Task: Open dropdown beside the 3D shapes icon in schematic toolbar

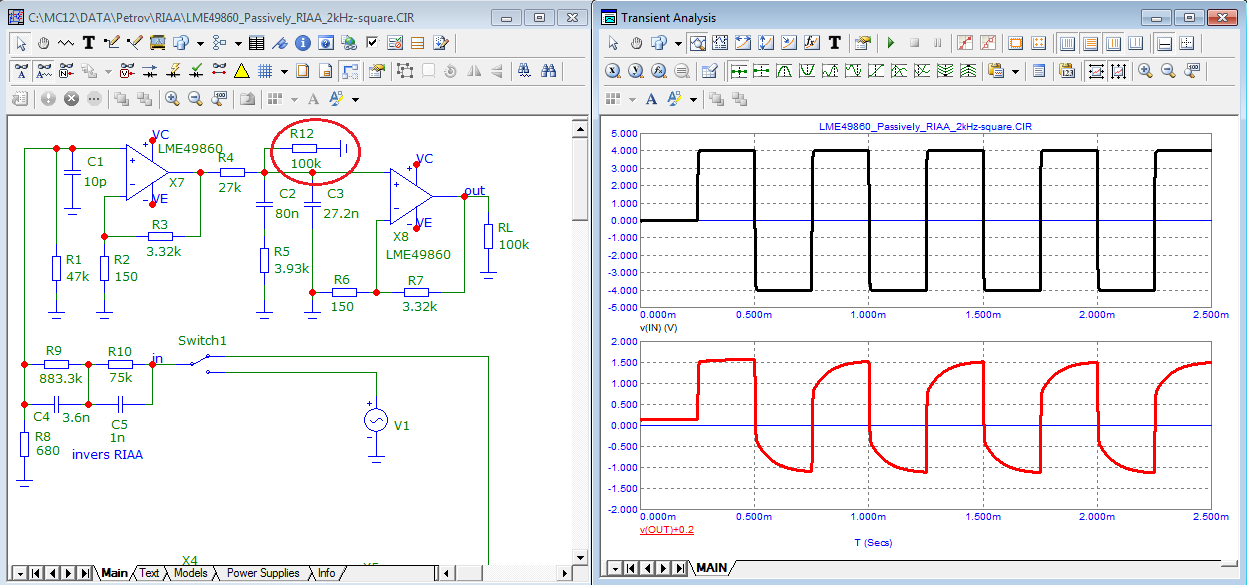Action: coord(200,43)
